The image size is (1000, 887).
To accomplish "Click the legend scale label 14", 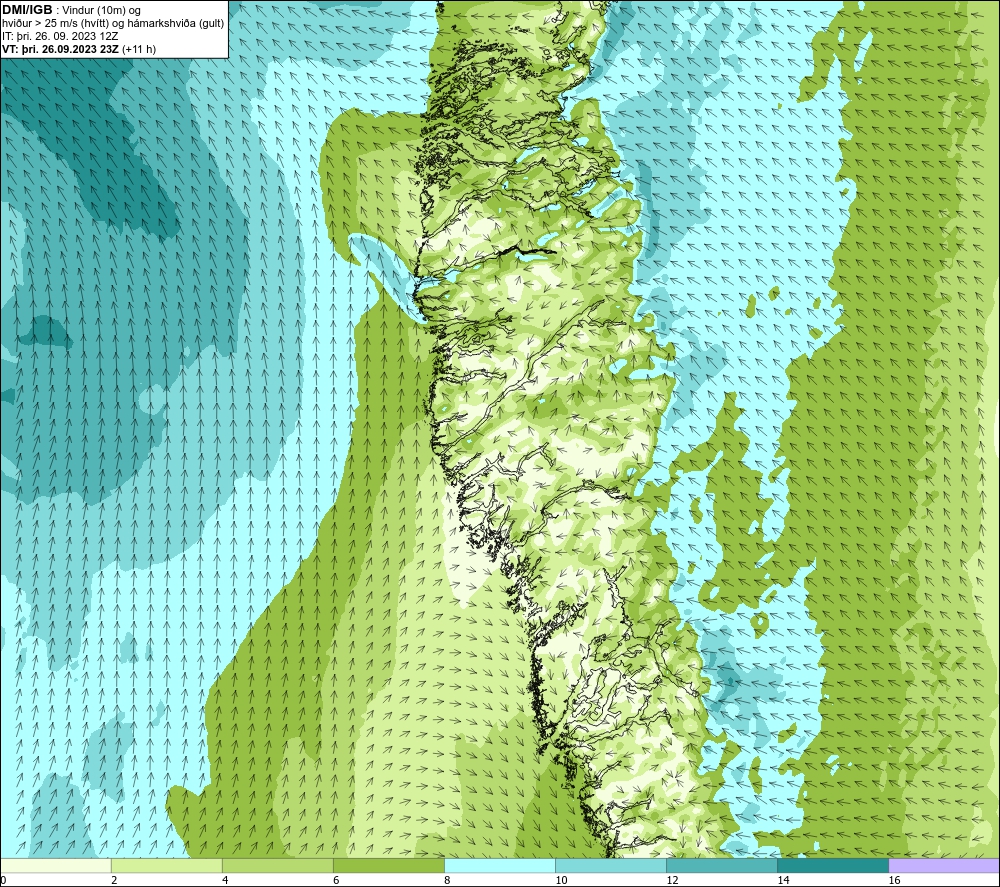I will click(x=783, y=880).
